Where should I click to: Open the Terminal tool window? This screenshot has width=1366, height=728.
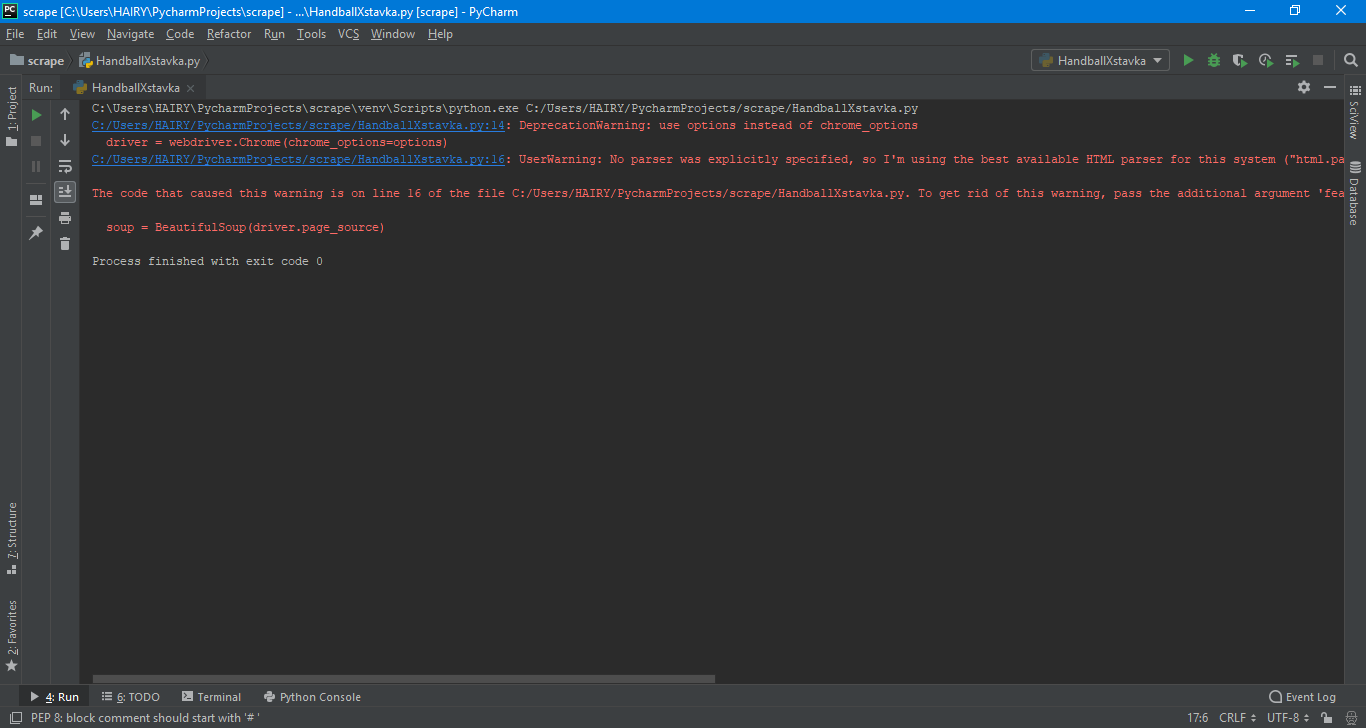[211, 697]
